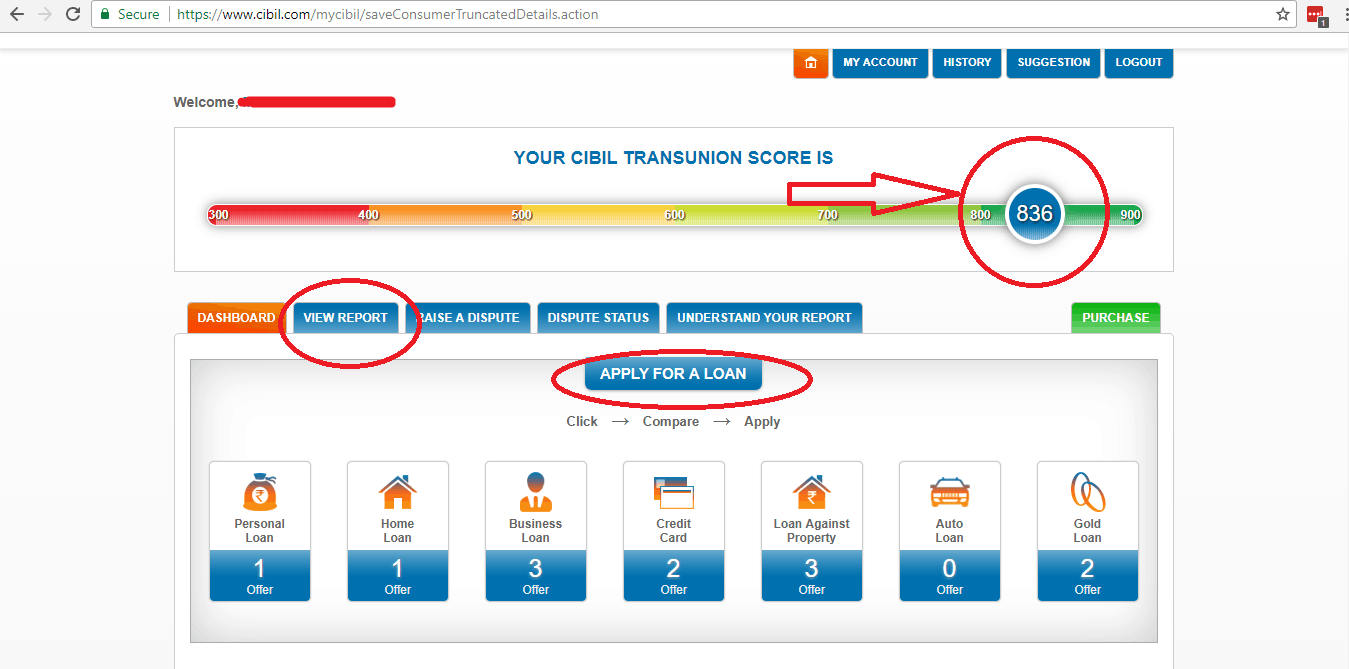
Task: Bookmark page with the star icon
Action: (x=1283, y=15)
